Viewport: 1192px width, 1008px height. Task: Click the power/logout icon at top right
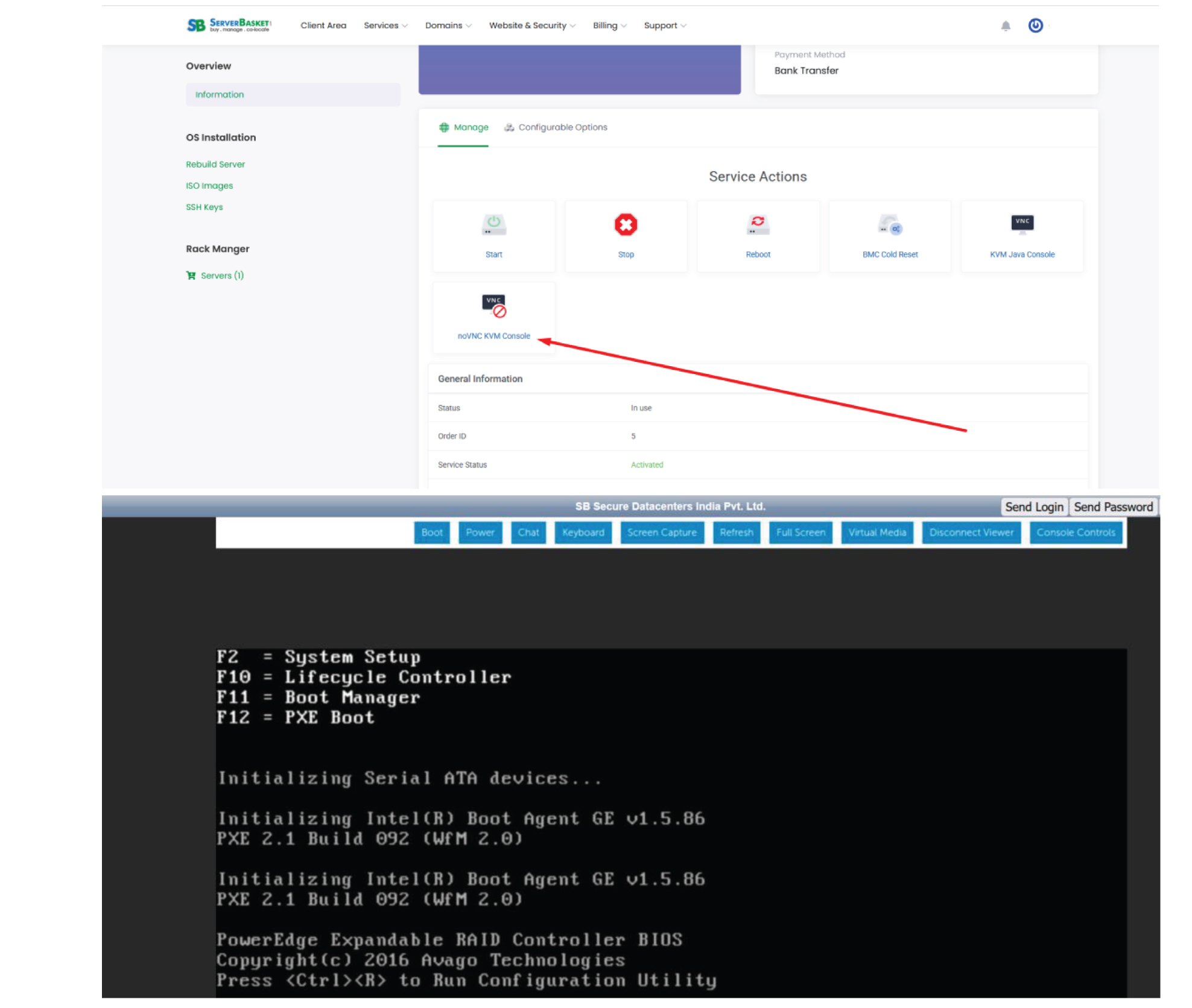coord(1035,25)
